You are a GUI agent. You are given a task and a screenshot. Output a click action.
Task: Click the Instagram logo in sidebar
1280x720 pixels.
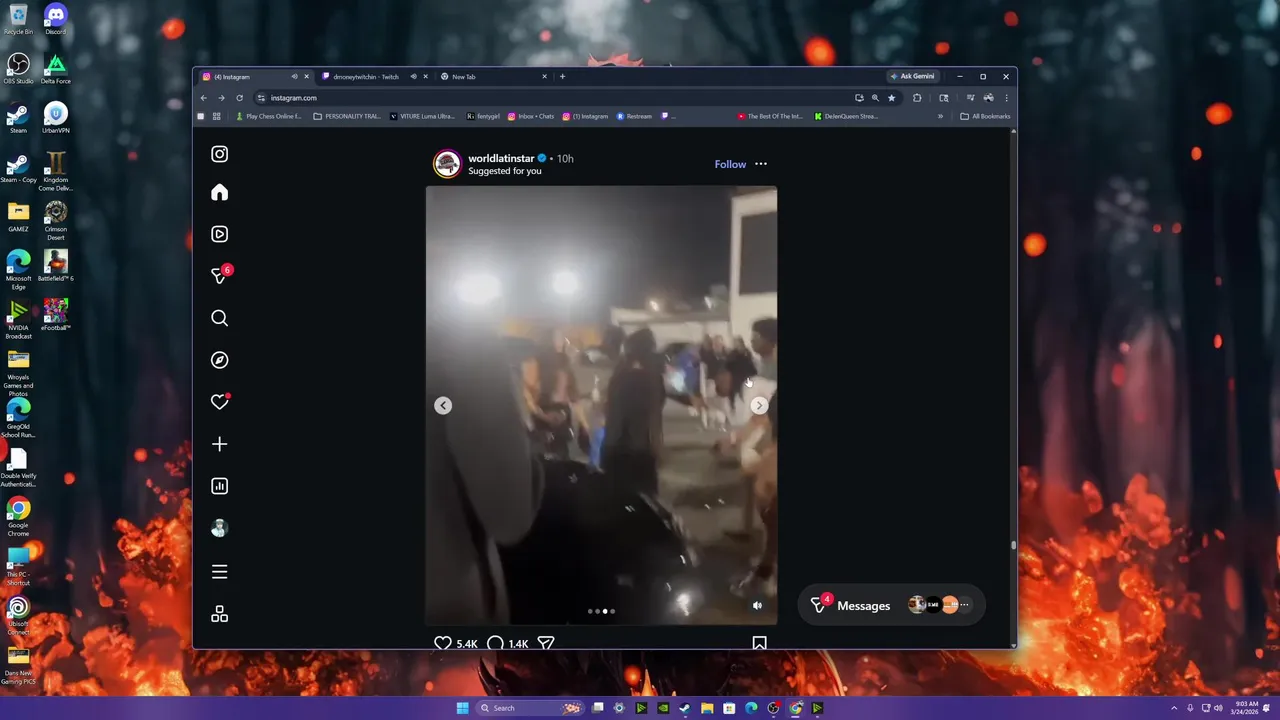tap(219, 154)
